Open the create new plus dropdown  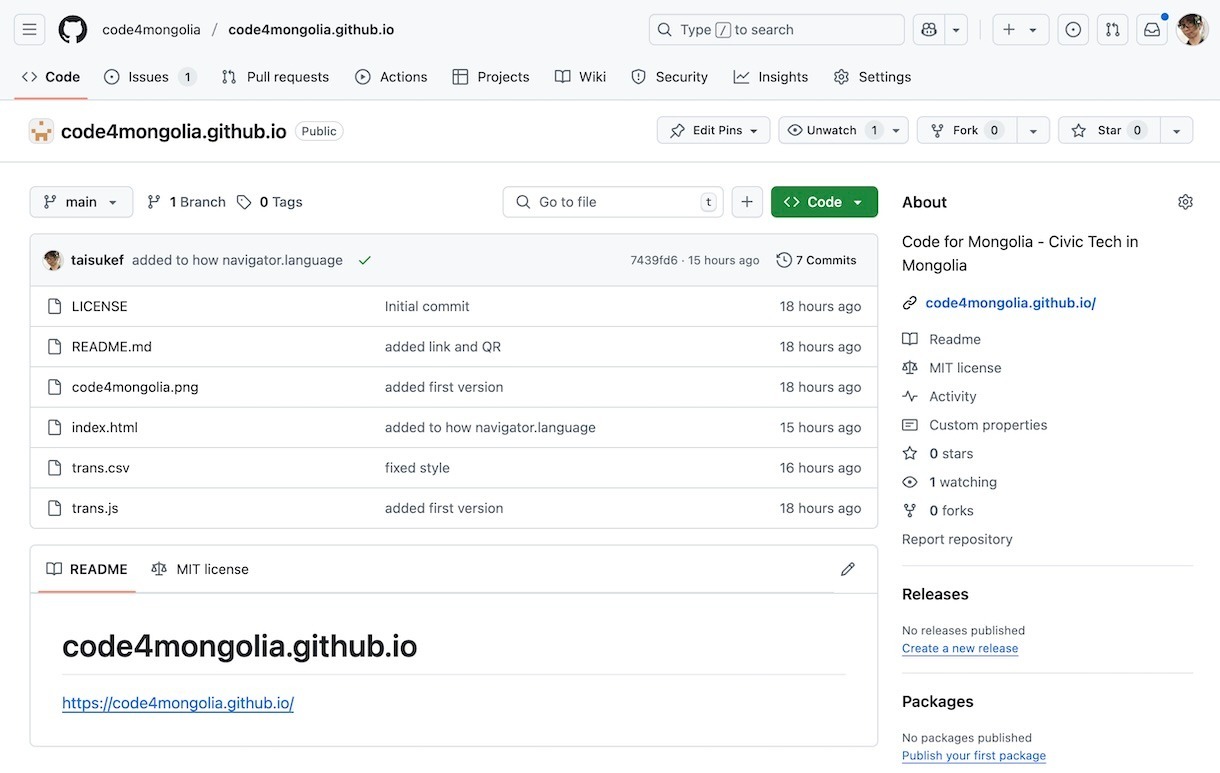click(x=1020, y=30)
